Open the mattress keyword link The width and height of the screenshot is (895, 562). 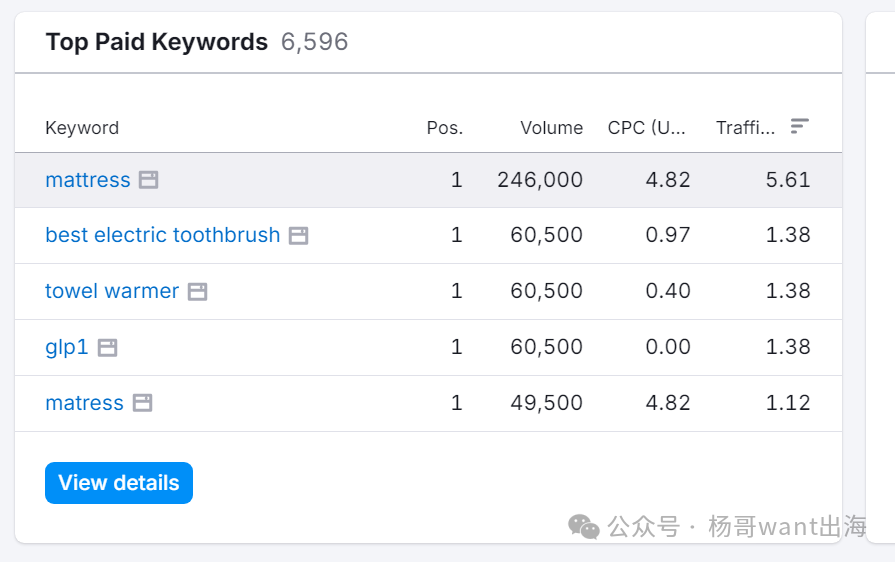point(88,180)
